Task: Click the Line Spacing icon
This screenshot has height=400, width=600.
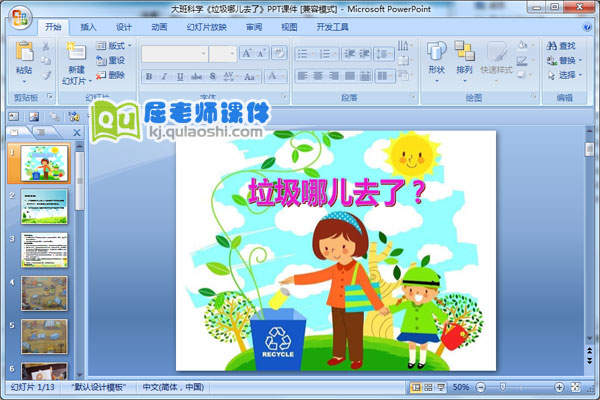Action: (382, 54)
